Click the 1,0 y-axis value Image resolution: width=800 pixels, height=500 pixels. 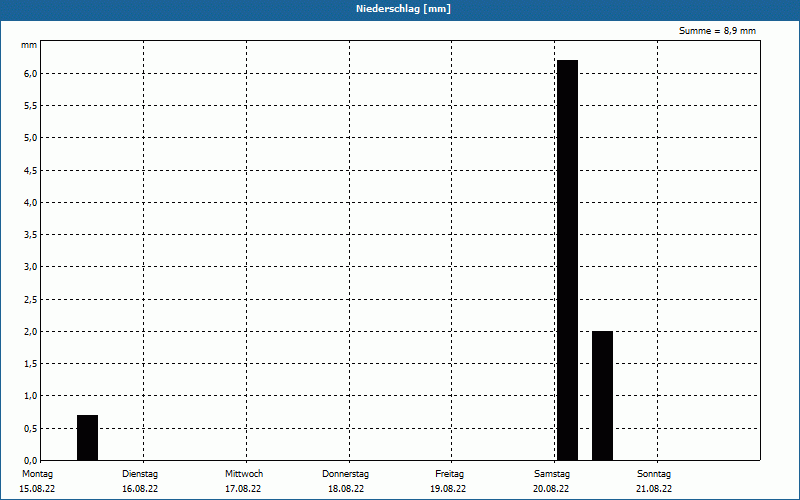tap(30, 396)
